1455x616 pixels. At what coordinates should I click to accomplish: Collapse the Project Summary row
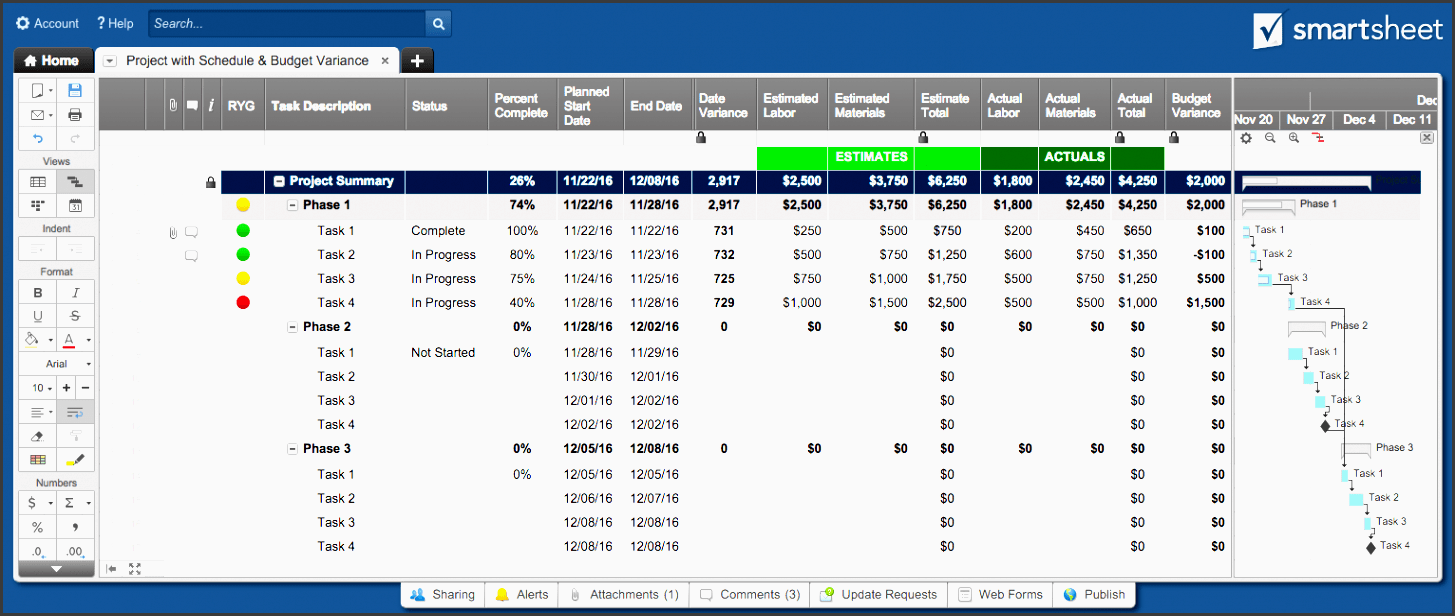280,181
